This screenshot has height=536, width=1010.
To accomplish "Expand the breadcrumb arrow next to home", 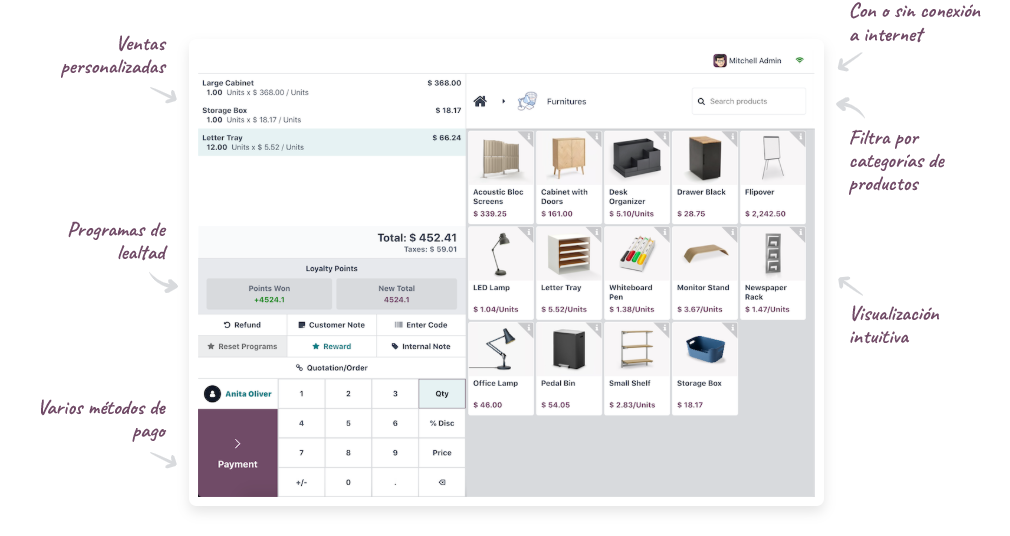I will tap(503, 101).
